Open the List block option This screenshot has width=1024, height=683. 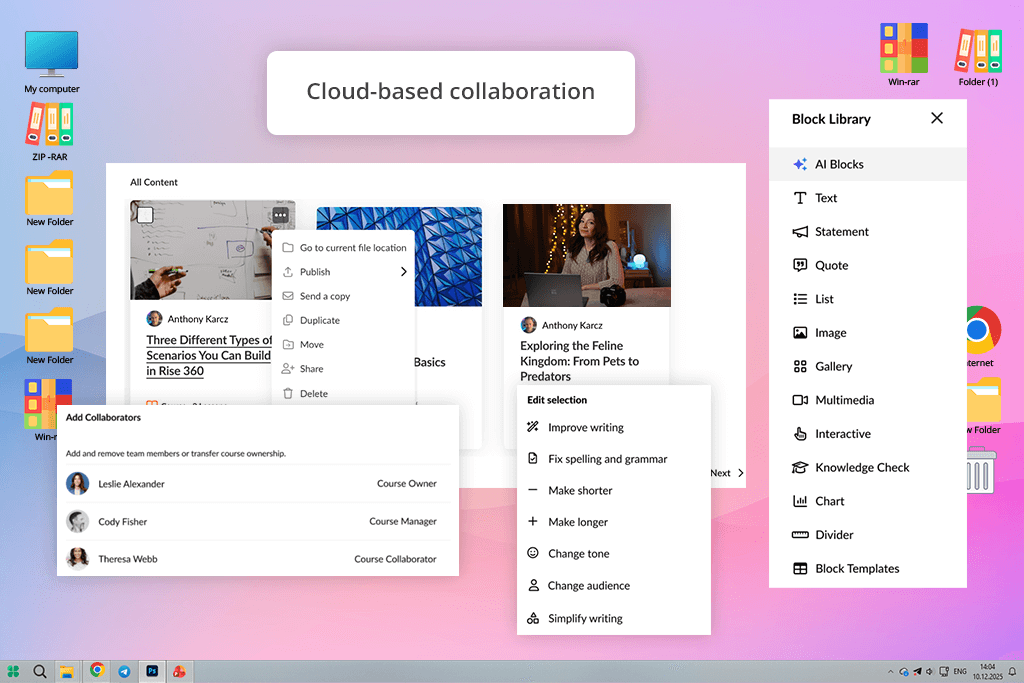pos(867,299)
